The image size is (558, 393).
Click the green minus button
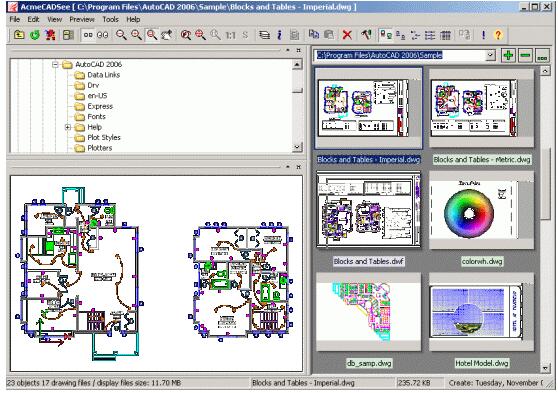525,55
